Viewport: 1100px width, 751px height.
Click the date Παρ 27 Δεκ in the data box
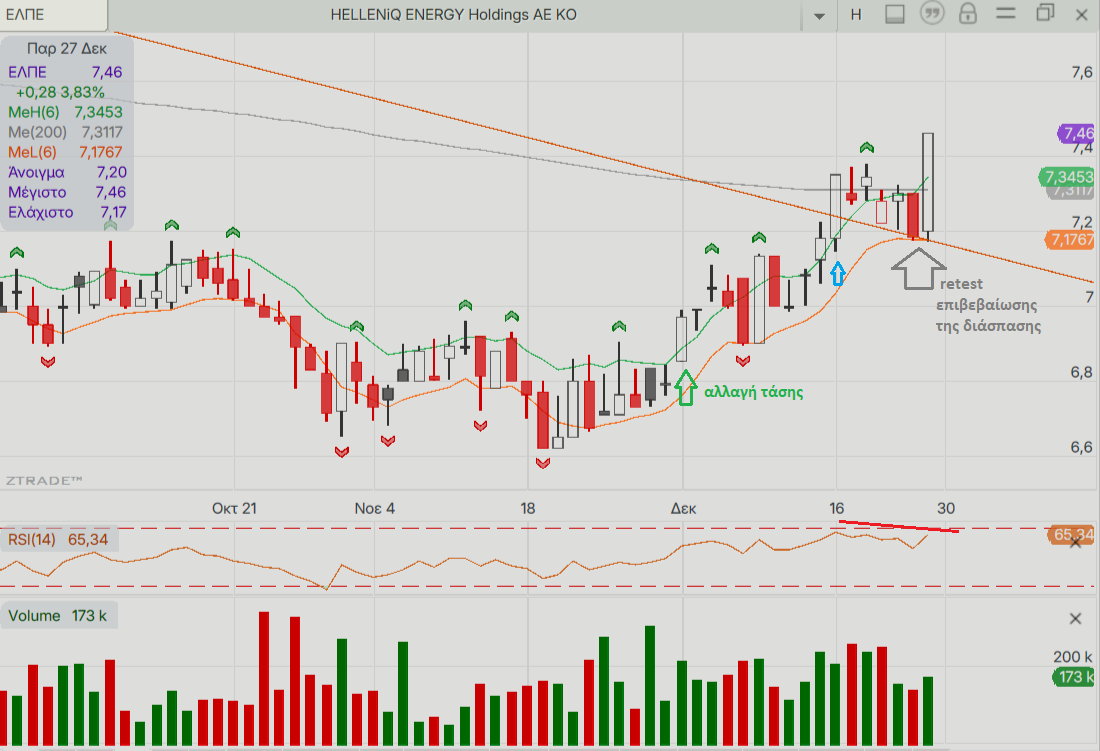(67, 48)
